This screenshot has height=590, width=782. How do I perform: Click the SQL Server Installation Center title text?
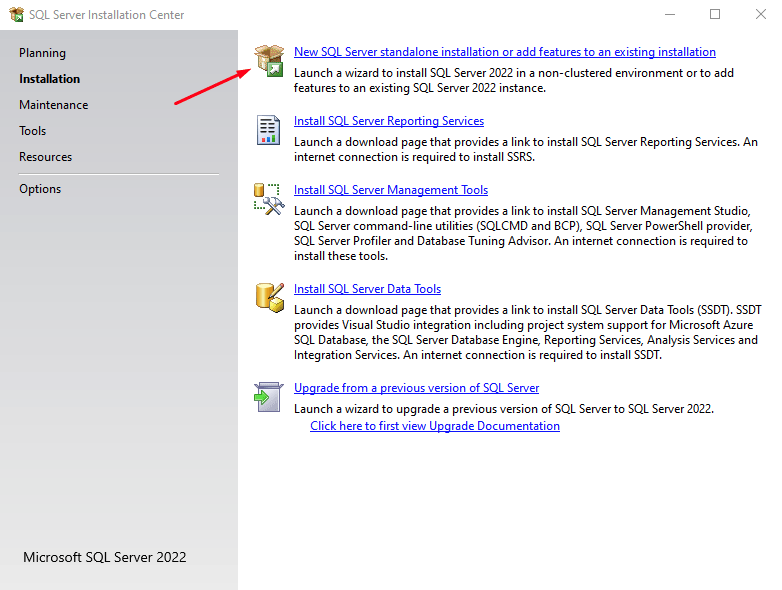(x=106, y=15)
